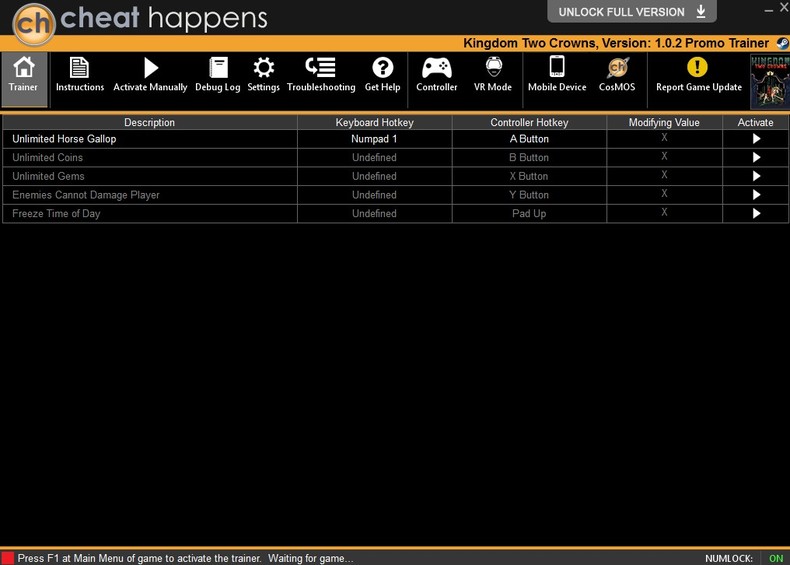
Task: Click the Freeze Time of Day description
Action: pos(56,214)
